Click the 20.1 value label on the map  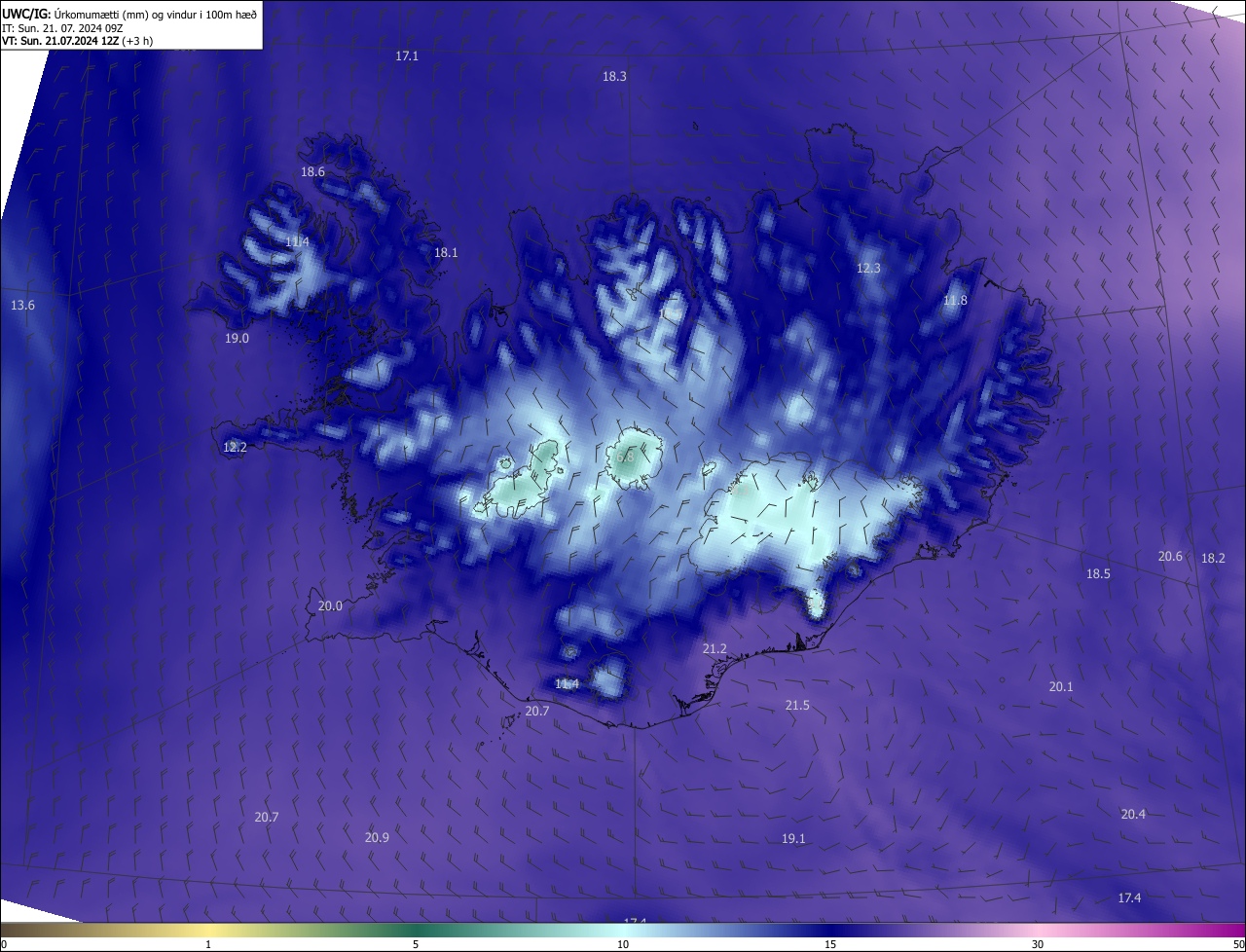point(1061,687)
